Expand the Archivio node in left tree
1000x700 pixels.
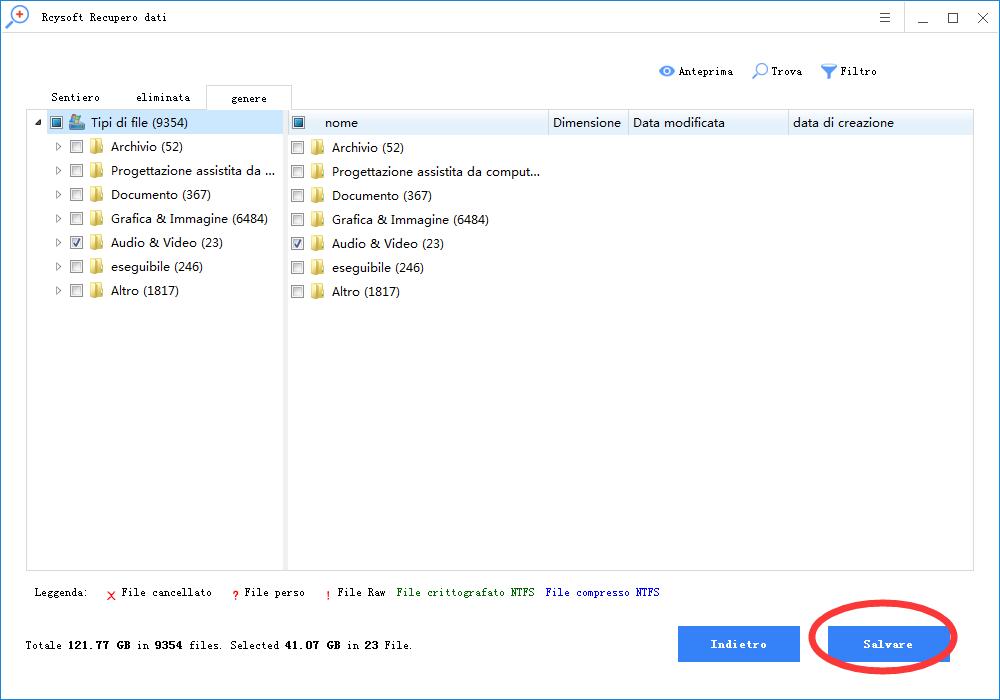pos(58,146)
